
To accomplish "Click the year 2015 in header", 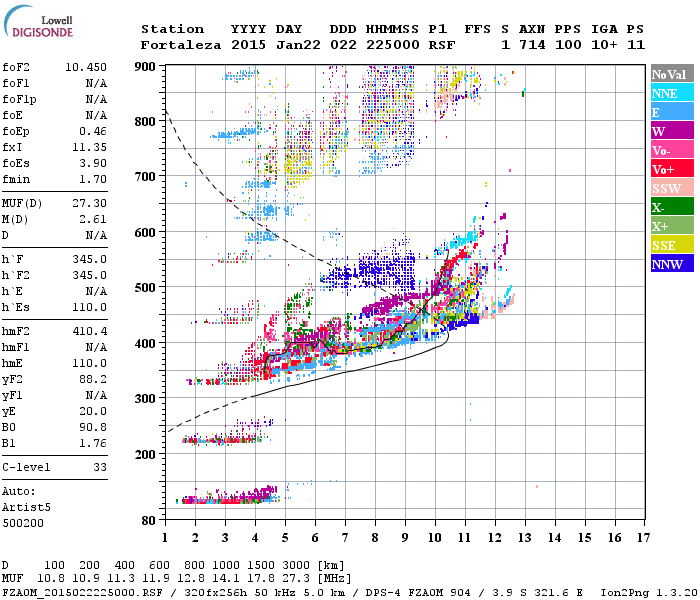I will 248,45.
